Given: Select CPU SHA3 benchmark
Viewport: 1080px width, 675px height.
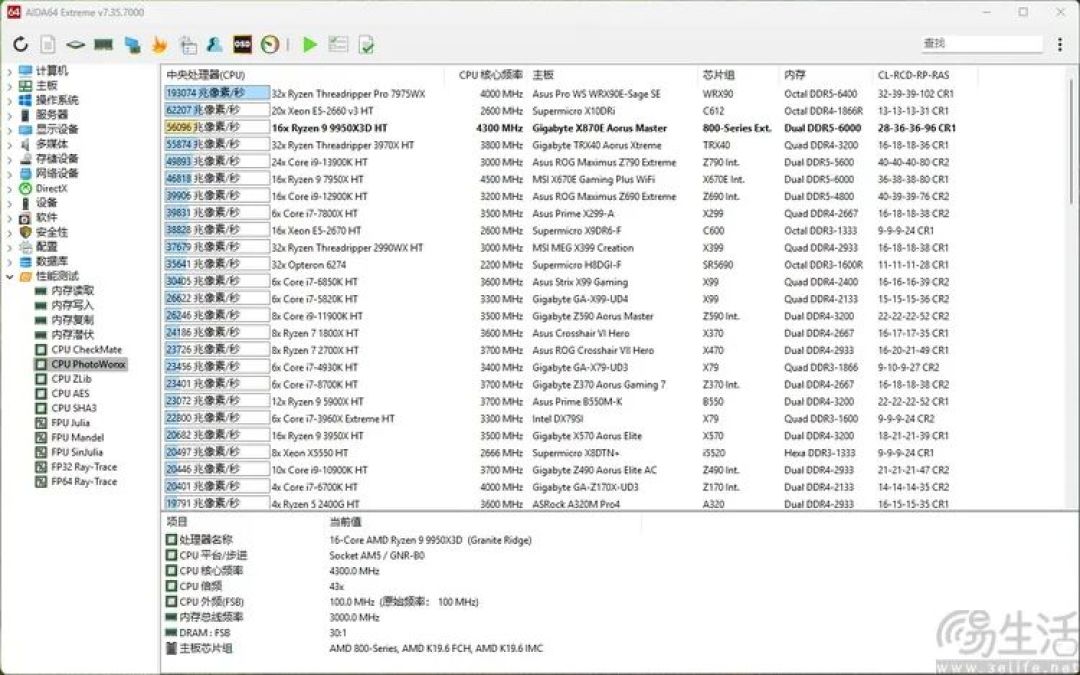Looking at the screenshot, I should (74, 408).
